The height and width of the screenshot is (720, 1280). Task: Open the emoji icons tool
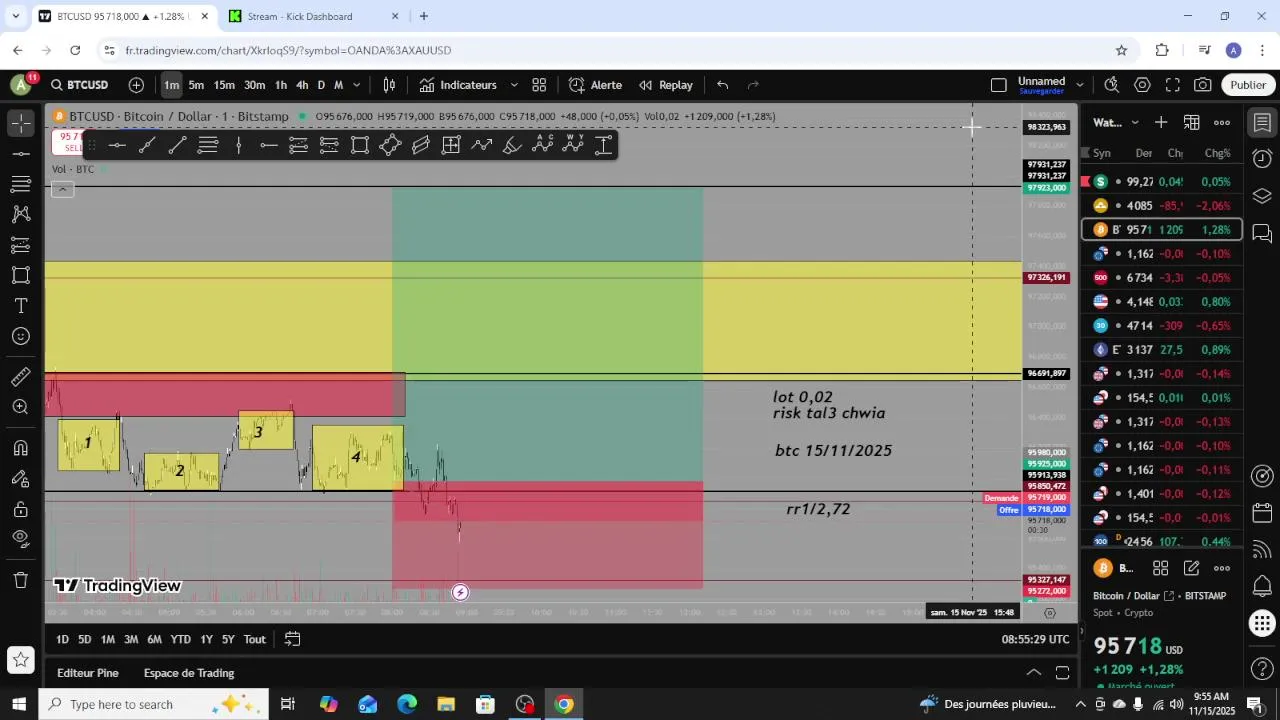[21, 336]
